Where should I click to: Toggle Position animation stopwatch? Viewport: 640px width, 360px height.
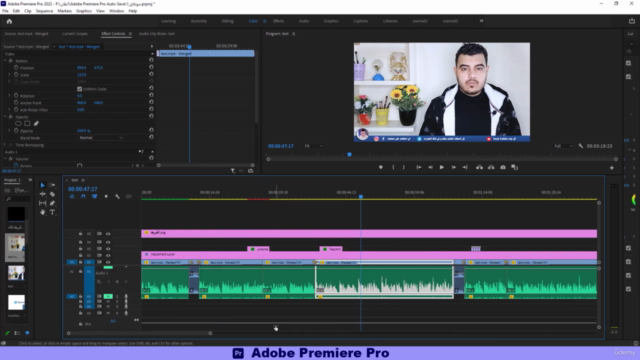[x=16, y=67]
